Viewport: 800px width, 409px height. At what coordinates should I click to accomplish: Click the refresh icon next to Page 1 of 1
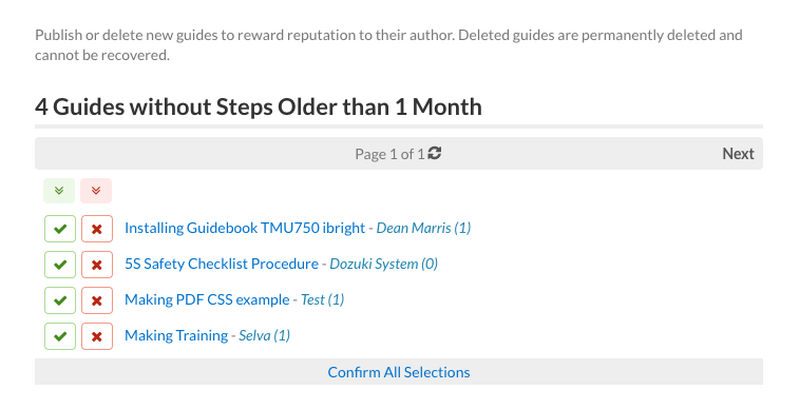pyautogui.click(x=434, y=153)
